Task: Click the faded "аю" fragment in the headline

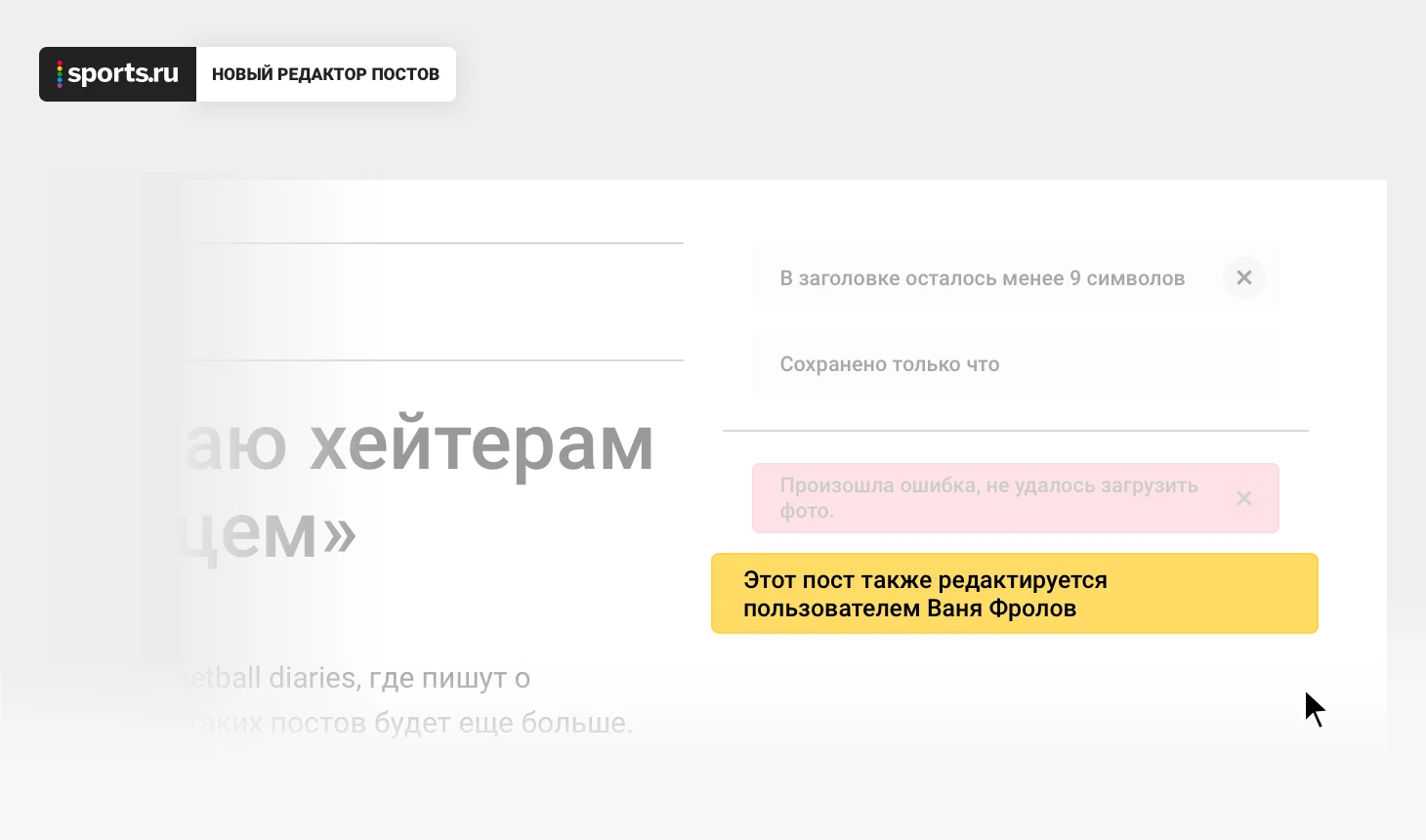Action: tap(234, 445)
